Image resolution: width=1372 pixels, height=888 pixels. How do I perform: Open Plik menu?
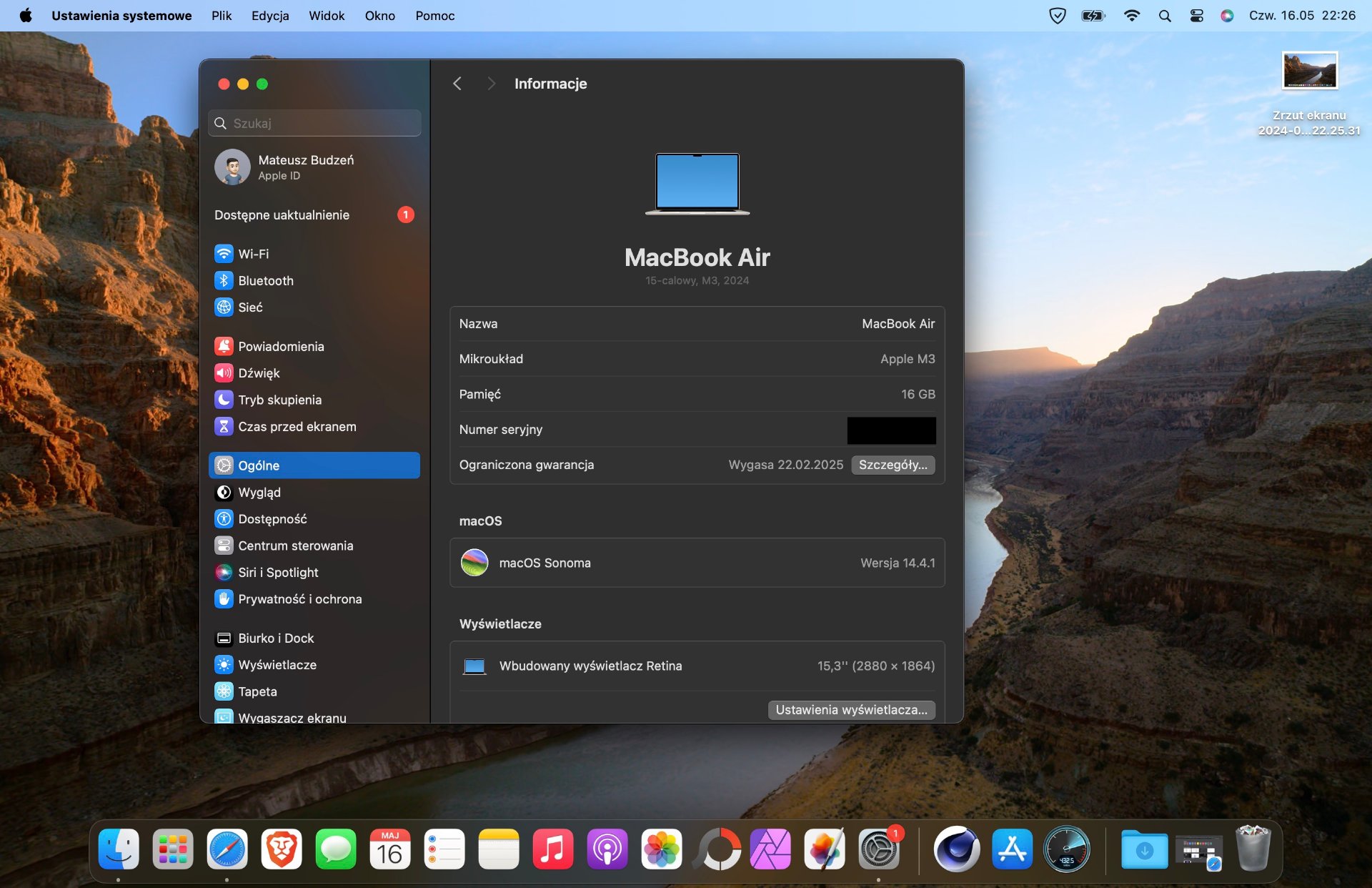[222, 16]
